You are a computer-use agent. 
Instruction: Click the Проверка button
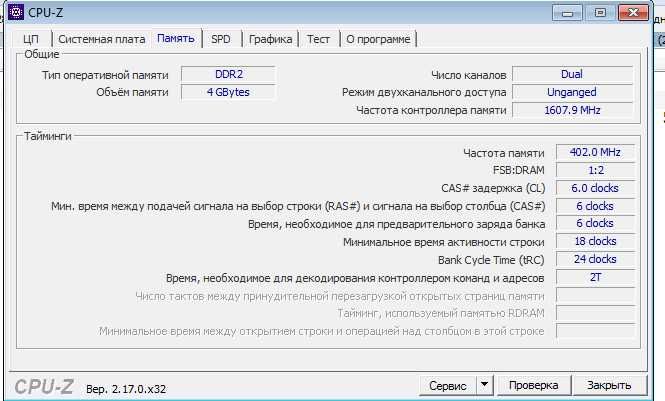(x=533, y=385)
